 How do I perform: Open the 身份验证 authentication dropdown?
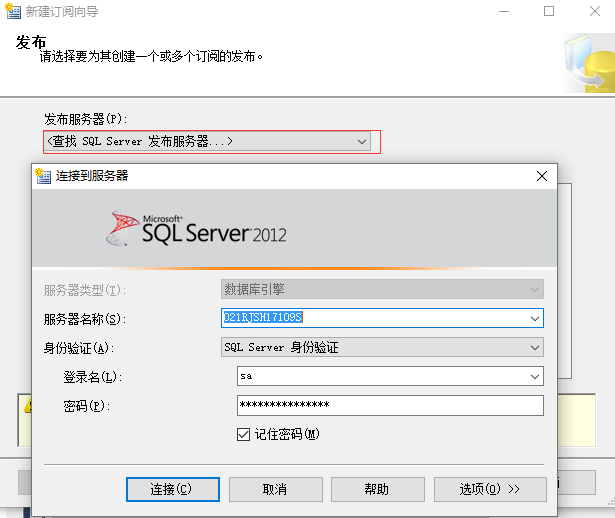tap(535, 347)
